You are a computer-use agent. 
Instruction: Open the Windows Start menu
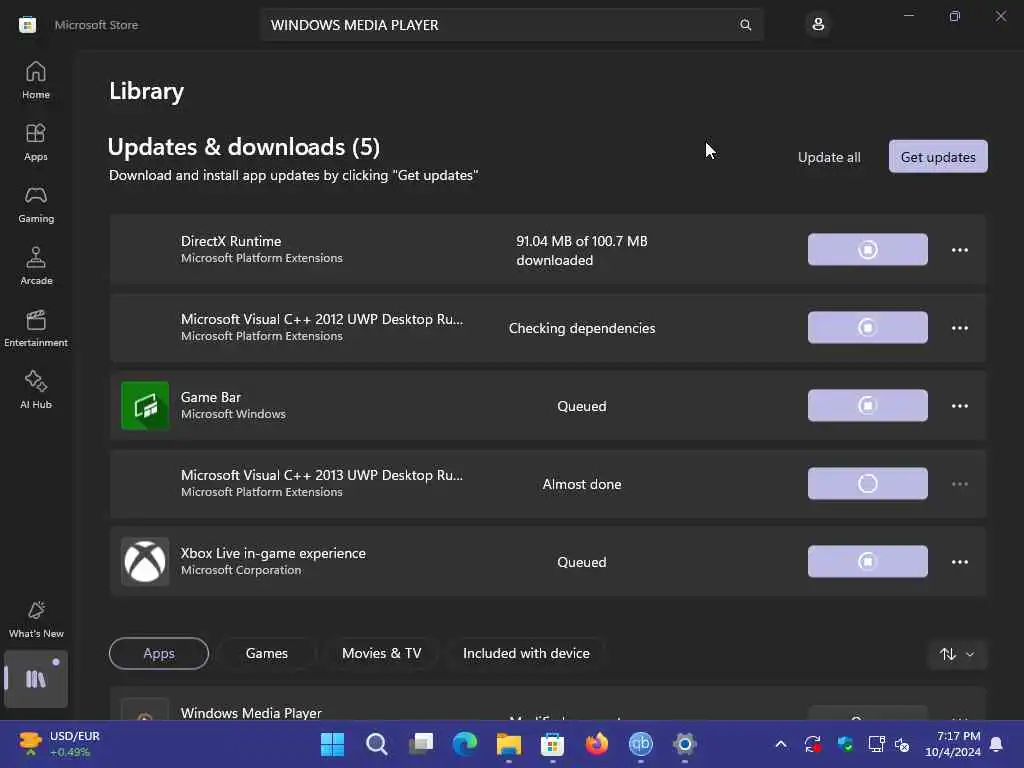(x=332, y=744)
